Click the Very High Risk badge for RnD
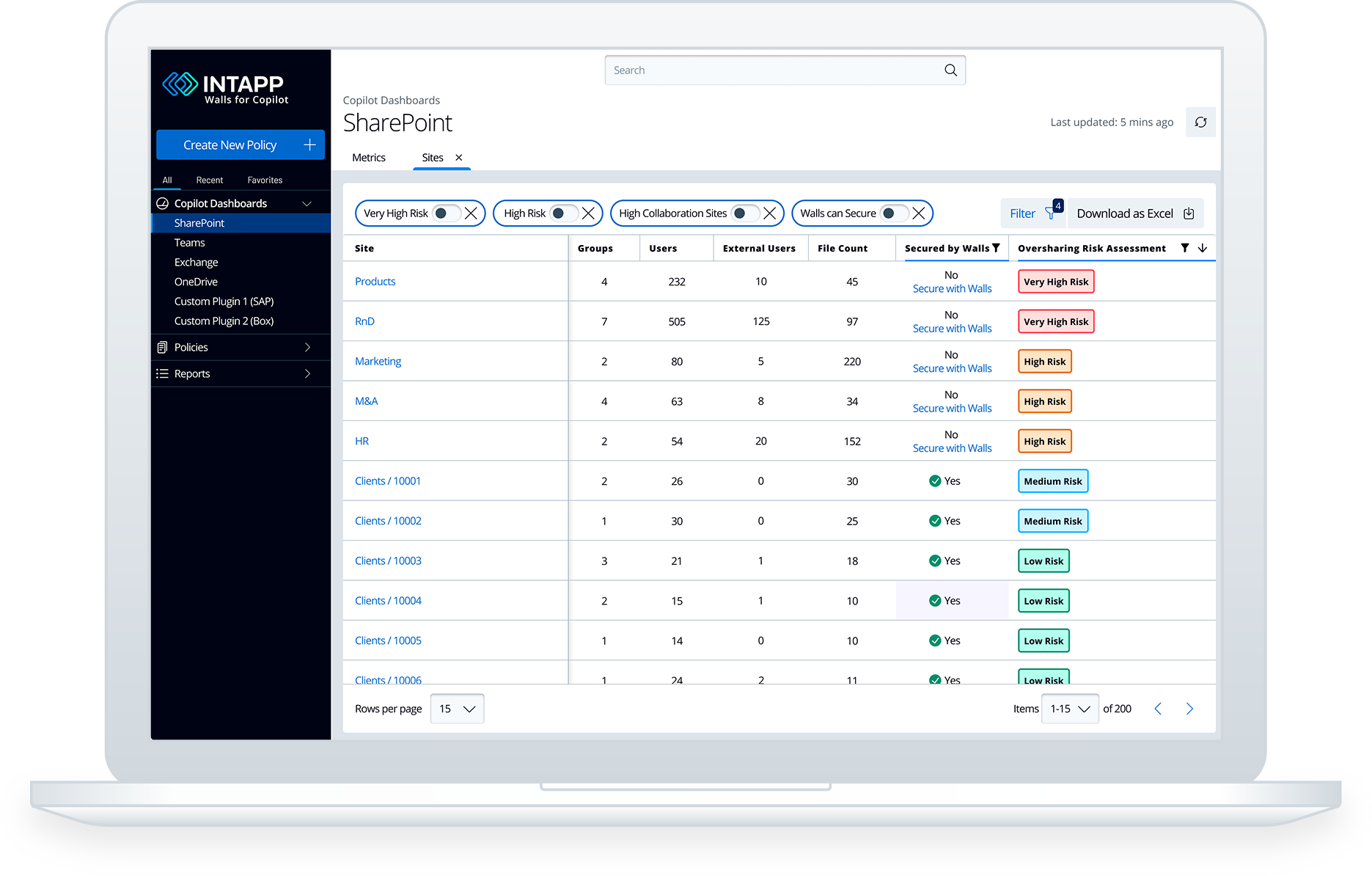1372x876 pixels. pos(1055,321)
